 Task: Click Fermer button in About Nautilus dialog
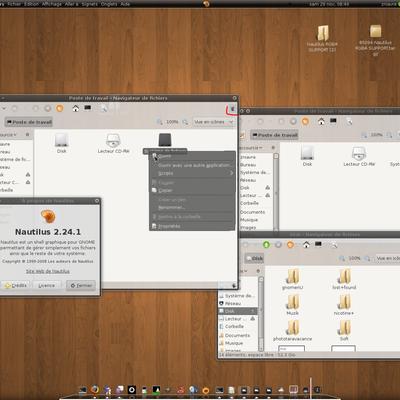pyautogui.click(x=81, y=285)
